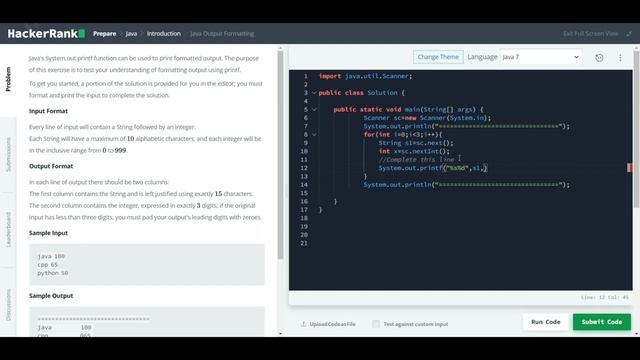640x360 pixels.
Task: Click the Output Format heading
Action: coord(51,166)
